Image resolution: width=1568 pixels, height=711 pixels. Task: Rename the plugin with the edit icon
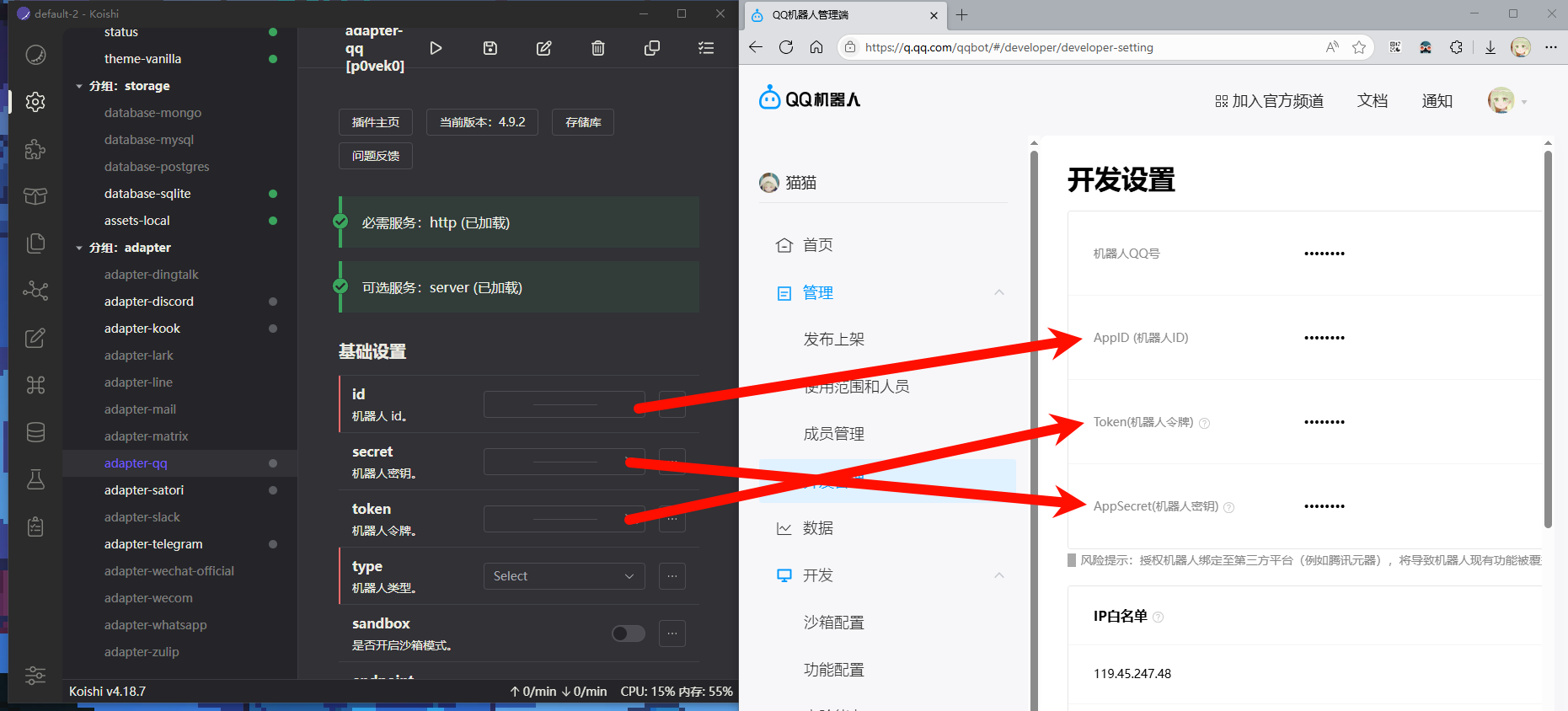544,48
